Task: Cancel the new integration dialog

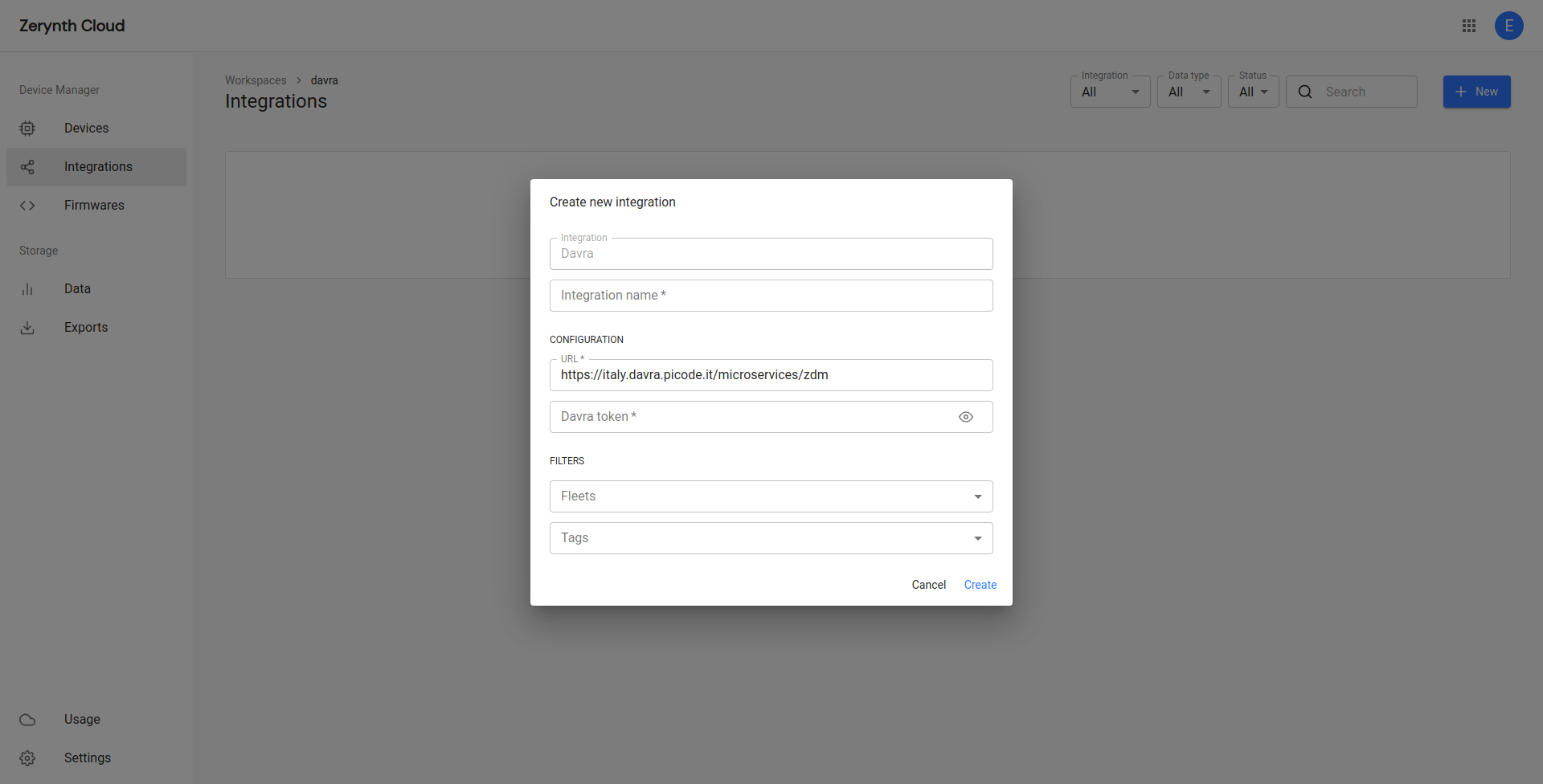Action: pyautogui.click(x=929, y=585)
